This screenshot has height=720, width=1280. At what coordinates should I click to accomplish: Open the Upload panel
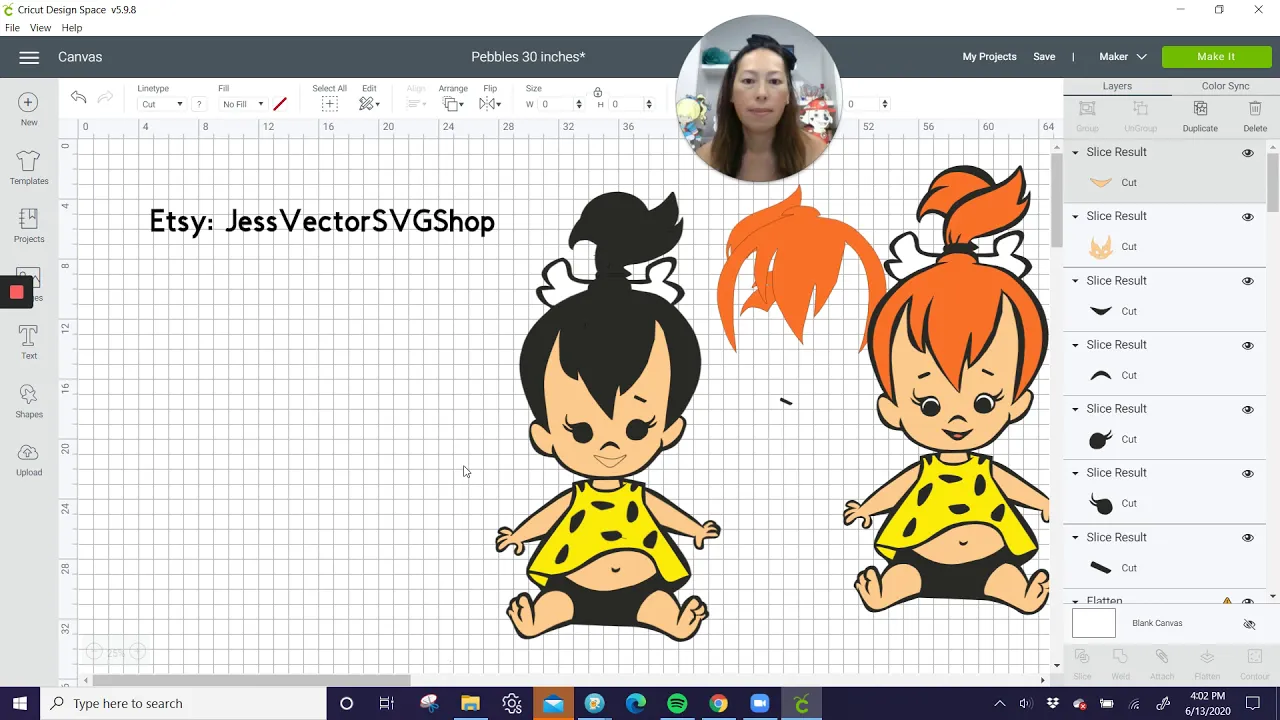pyautogui.click(x=29, y=459)
